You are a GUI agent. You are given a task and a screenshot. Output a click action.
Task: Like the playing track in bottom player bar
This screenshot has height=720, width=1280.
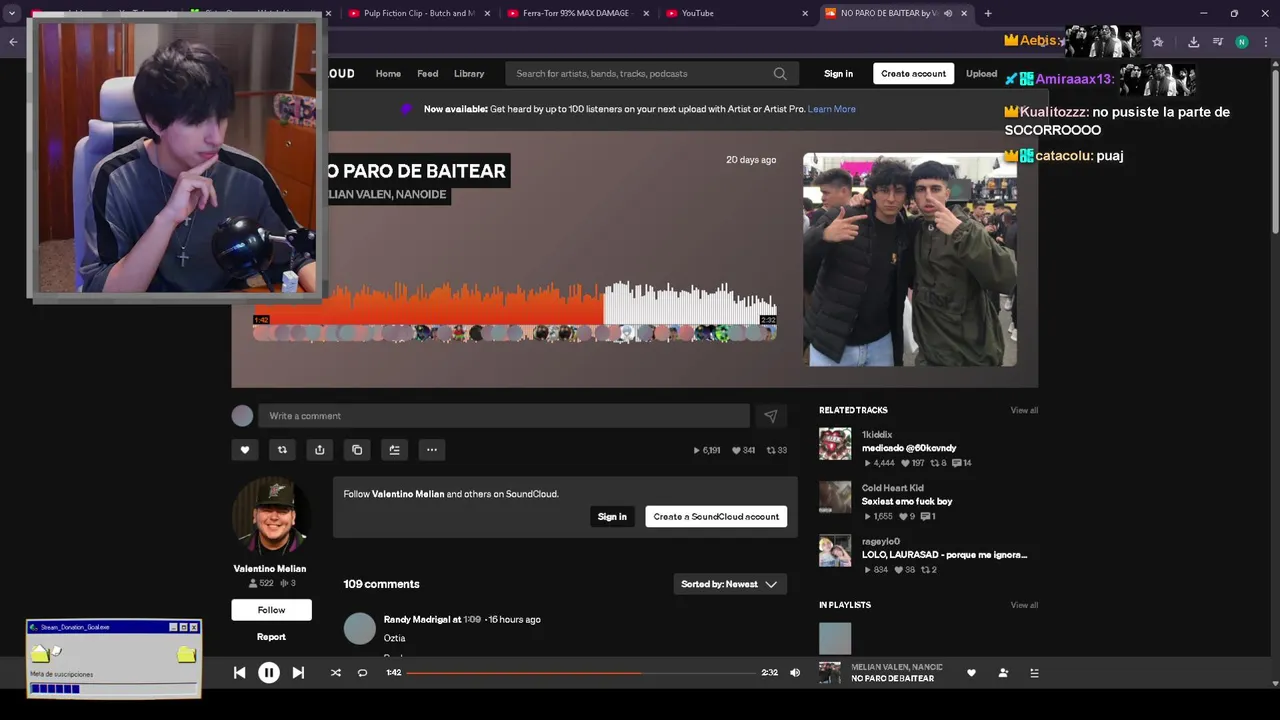(971, 673)
